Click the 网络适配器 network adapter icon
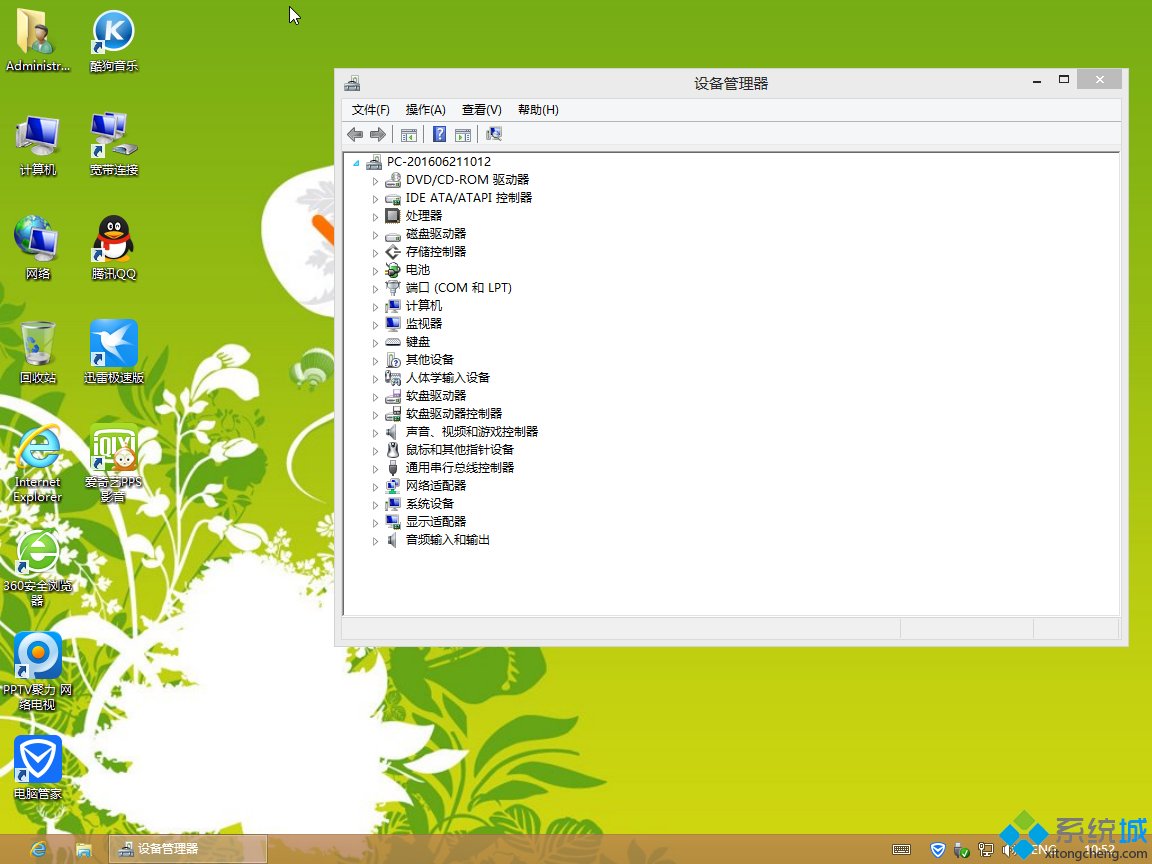The image size is (1152, 864). pyautogui.click(x=392, y=485)
